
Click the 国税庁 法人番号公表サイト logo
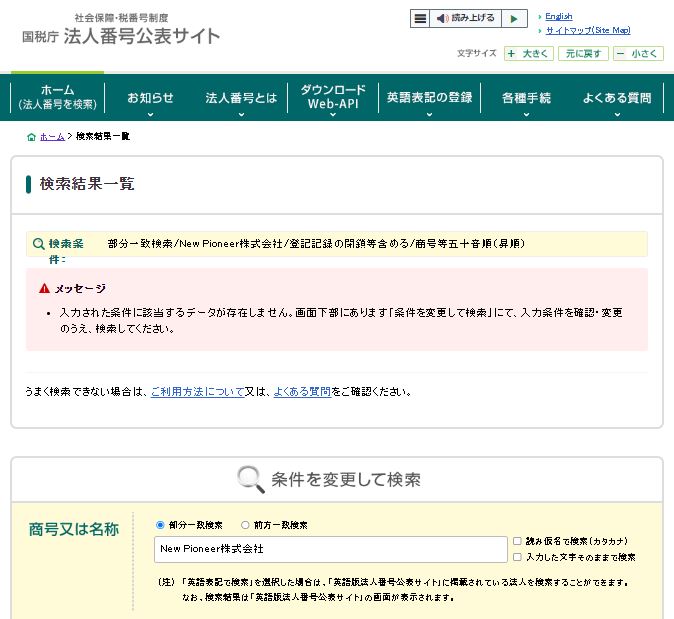click(x=121, y=30)
